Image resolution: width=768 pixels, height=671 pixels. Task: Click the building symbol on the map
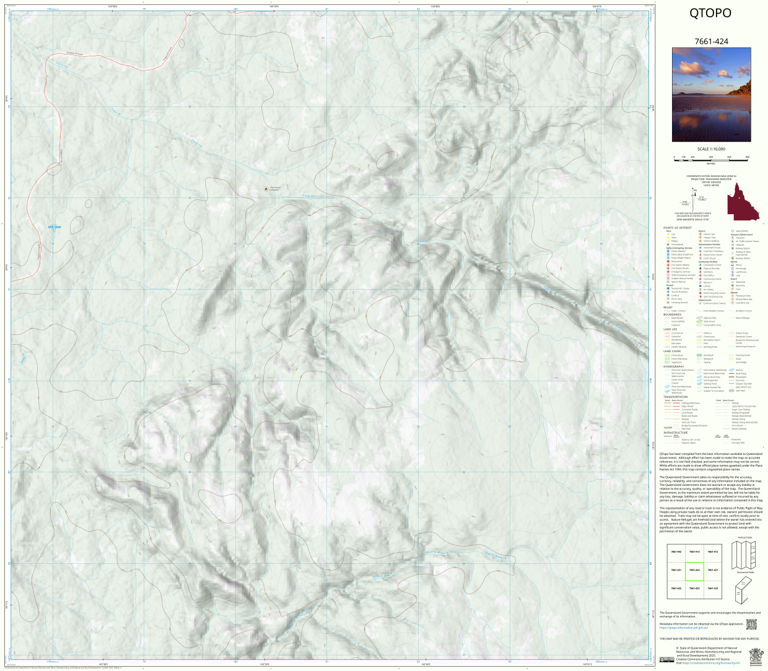266,189
